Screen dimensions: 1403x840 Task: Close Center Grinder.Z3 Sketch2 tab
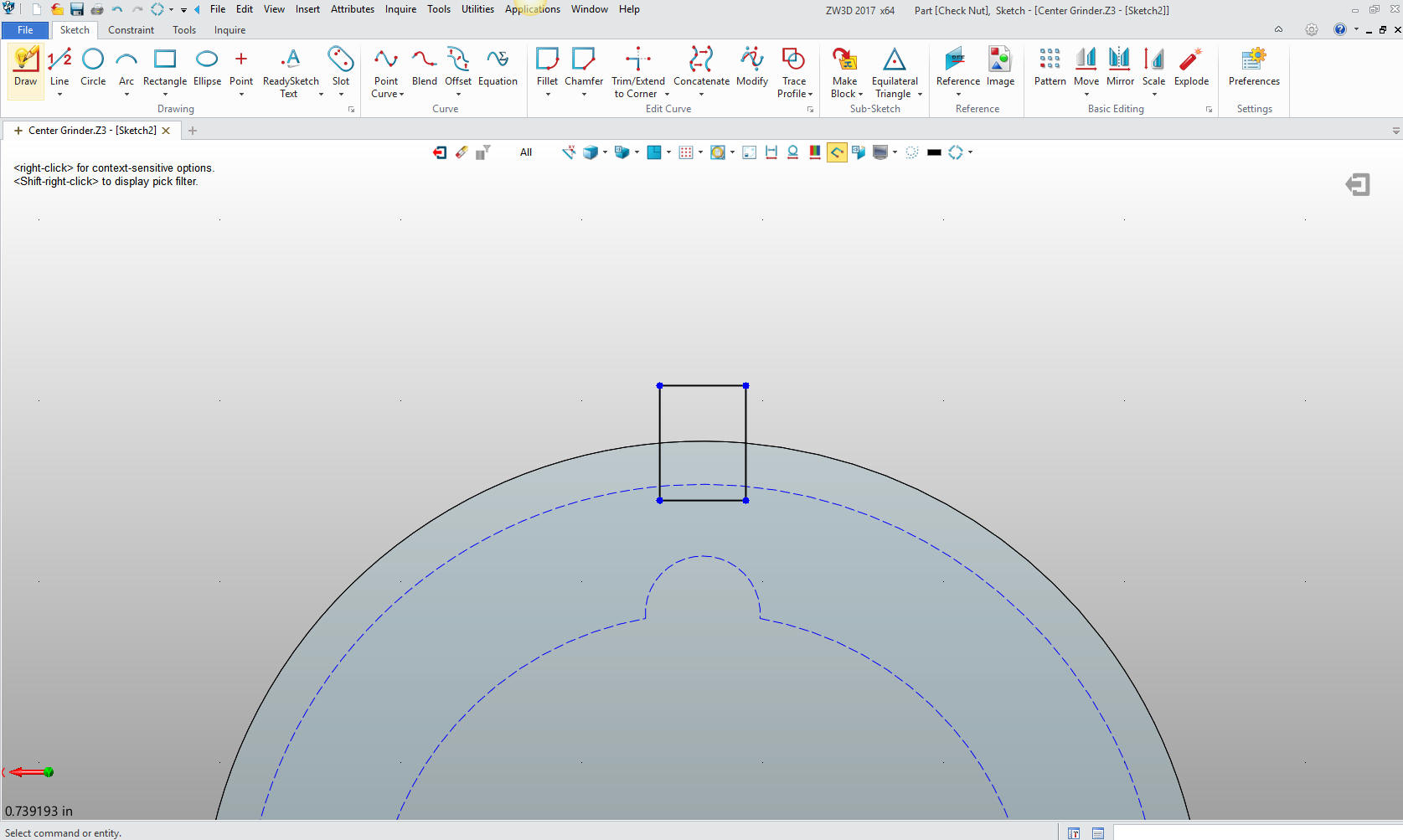click(x=166, y=131)
